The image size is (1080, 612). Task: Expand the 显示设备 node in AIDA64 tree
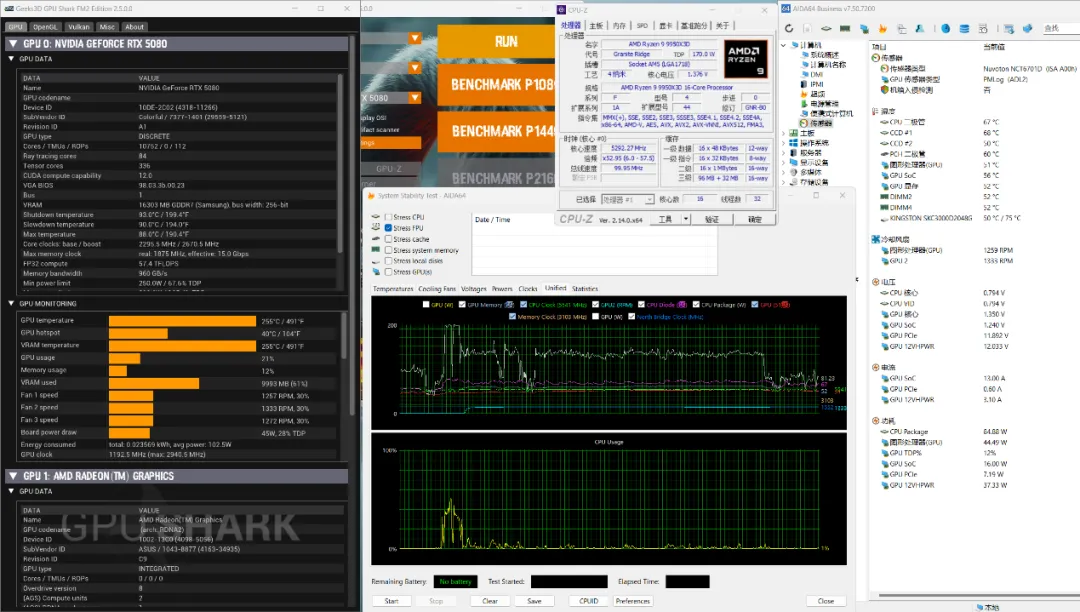click(x=784, y=162)
